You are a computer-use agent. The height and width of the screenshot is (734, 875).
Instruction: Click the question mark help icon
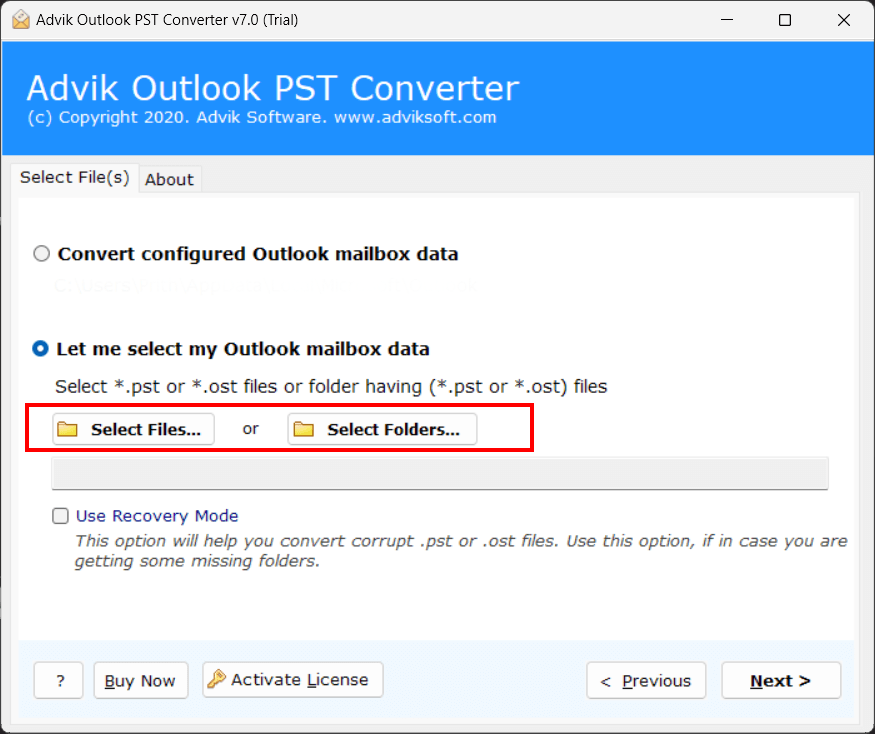click(x=58, y=680)
